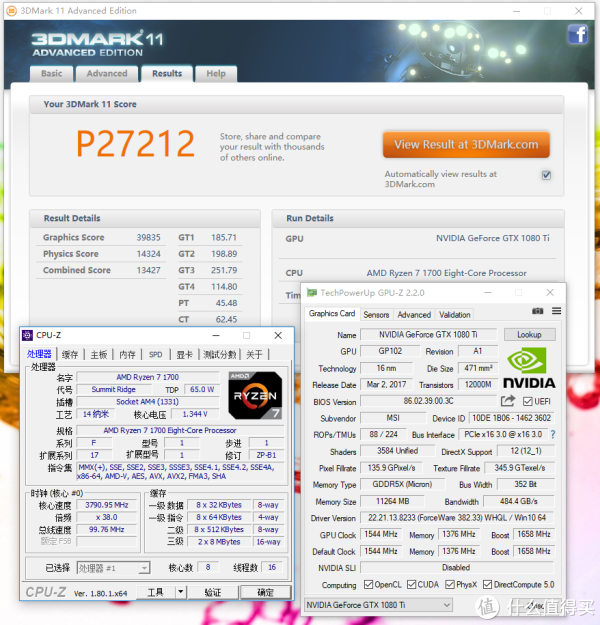Click the GPU Clock value 1544 MHz
Viewport: 600px width, 625px height.
381,534
